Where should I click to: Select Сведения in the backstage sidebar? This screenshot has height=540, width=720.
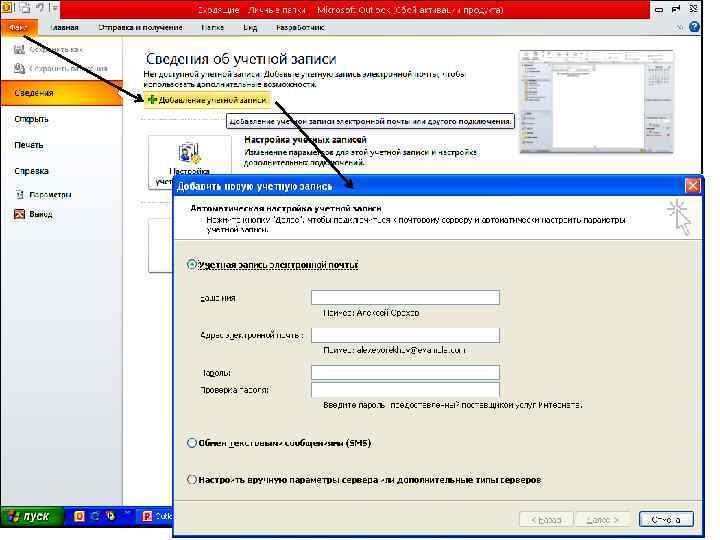click(62, 93)
